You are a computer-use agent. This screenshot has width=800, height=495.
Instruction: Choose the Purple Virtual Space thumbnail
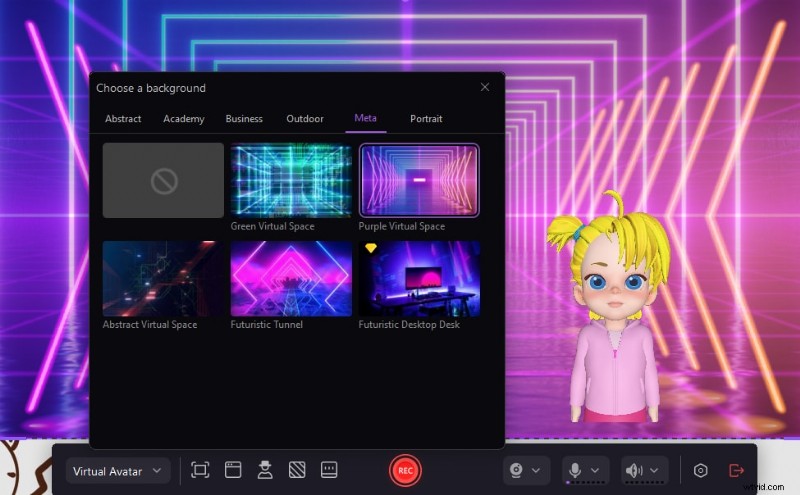(419, 180)
